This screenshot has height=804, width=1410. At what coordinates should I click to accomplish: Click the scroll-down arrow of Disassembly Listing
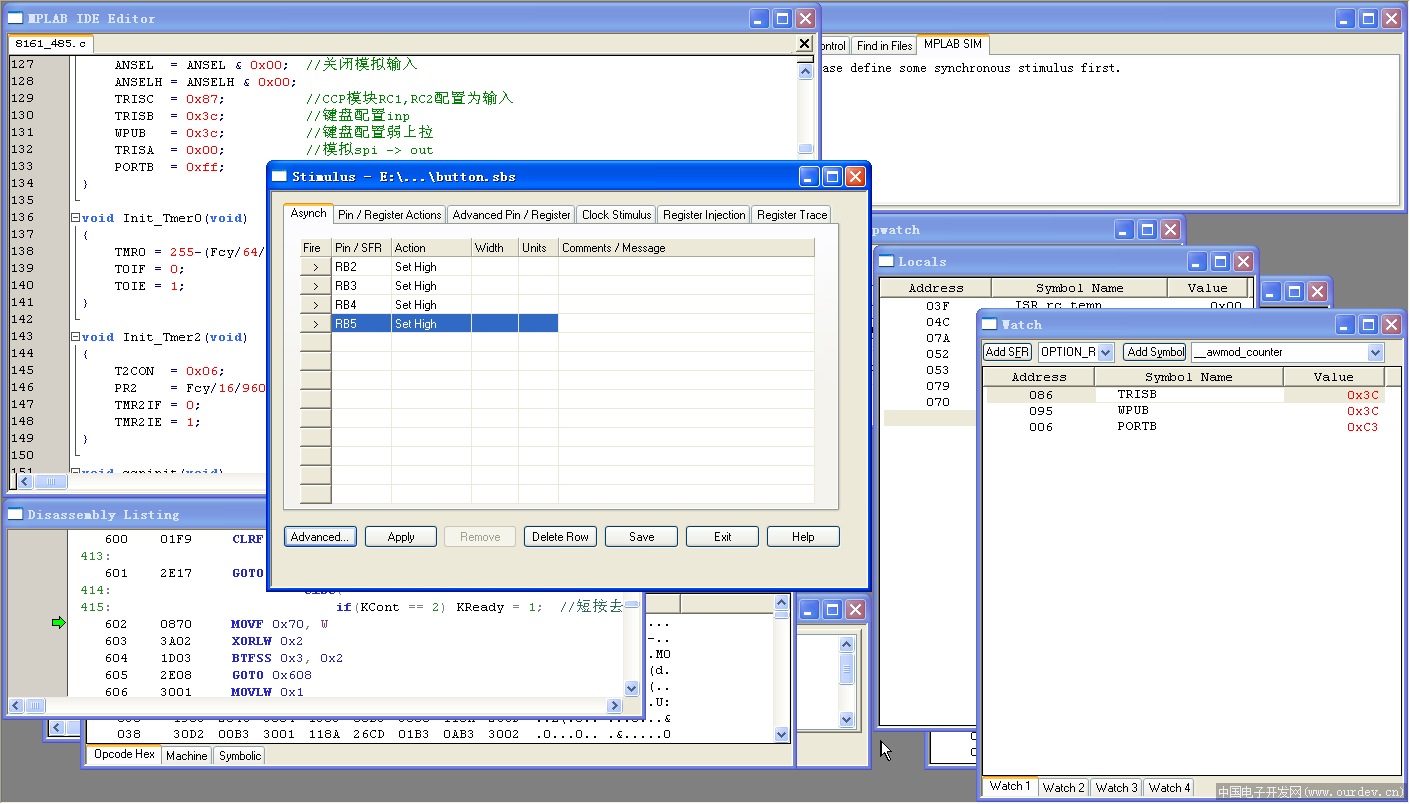(x=631, y=688)
